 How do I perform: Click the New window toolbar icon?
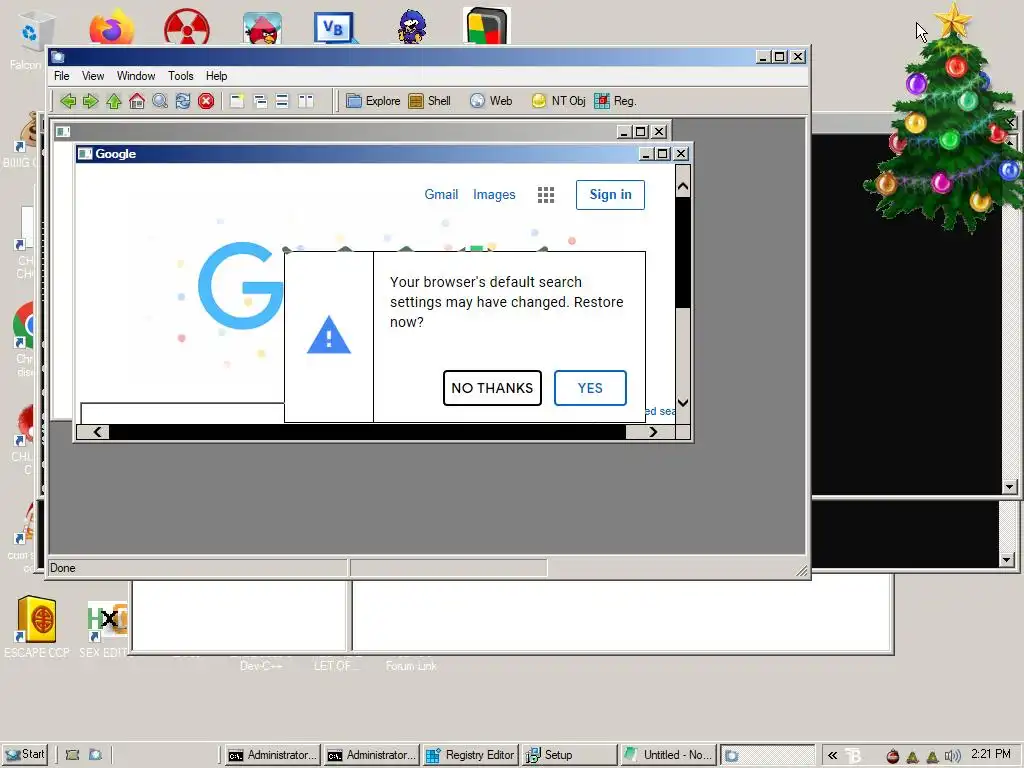tap(237, 101)
